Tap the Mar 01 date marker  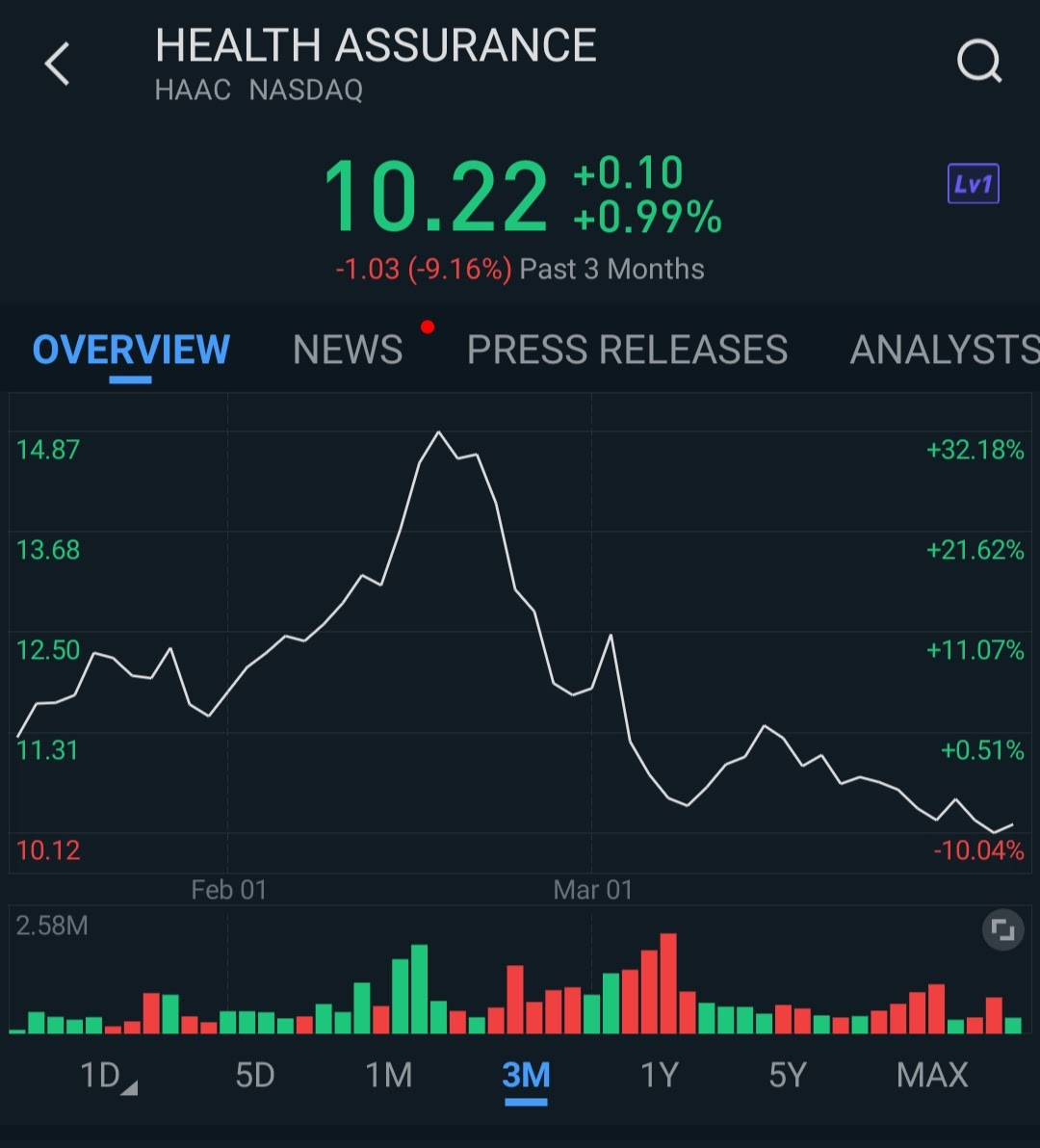tap(592, 890)
